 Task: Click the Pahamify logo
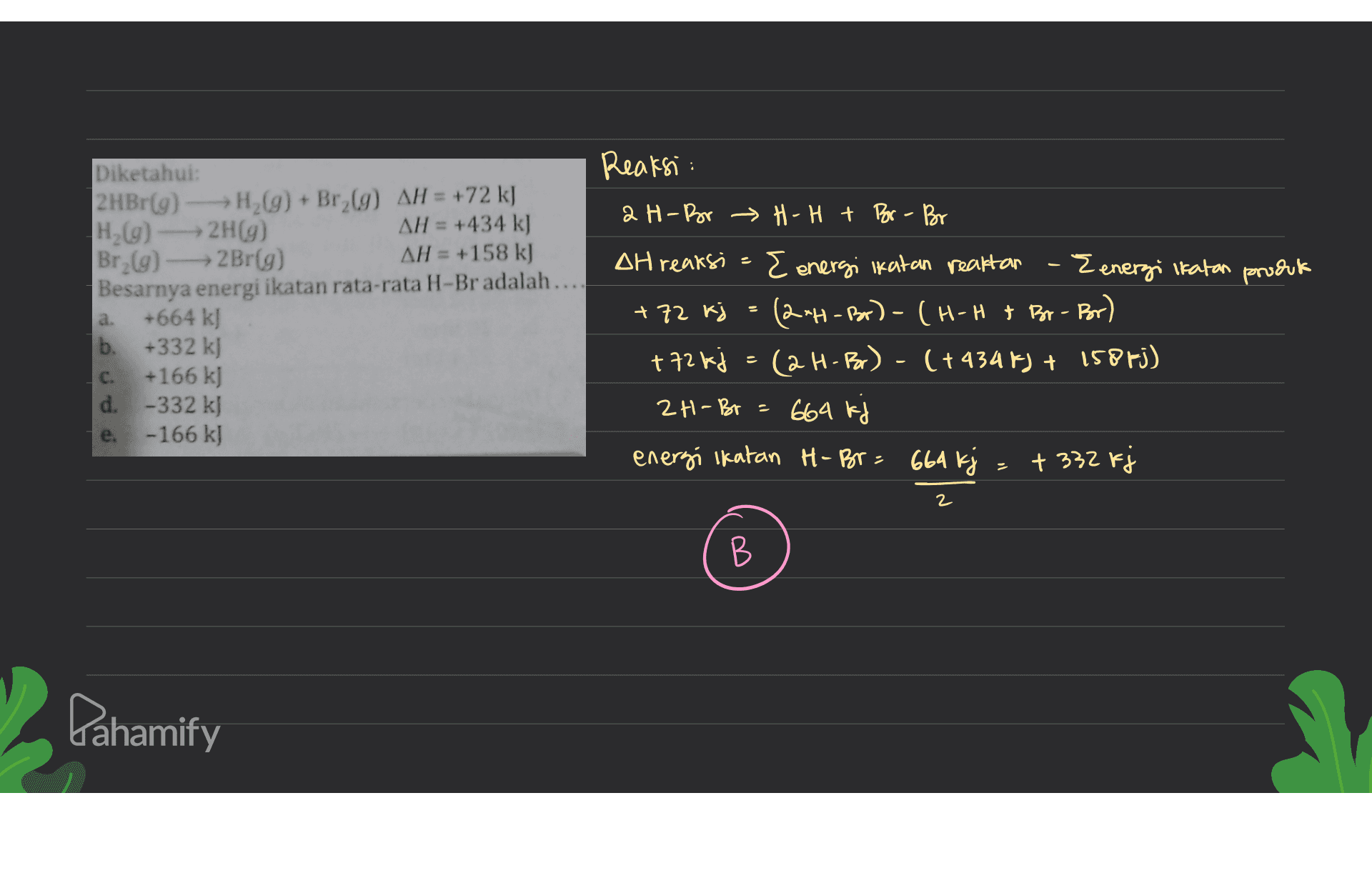(x=145, y=723)
